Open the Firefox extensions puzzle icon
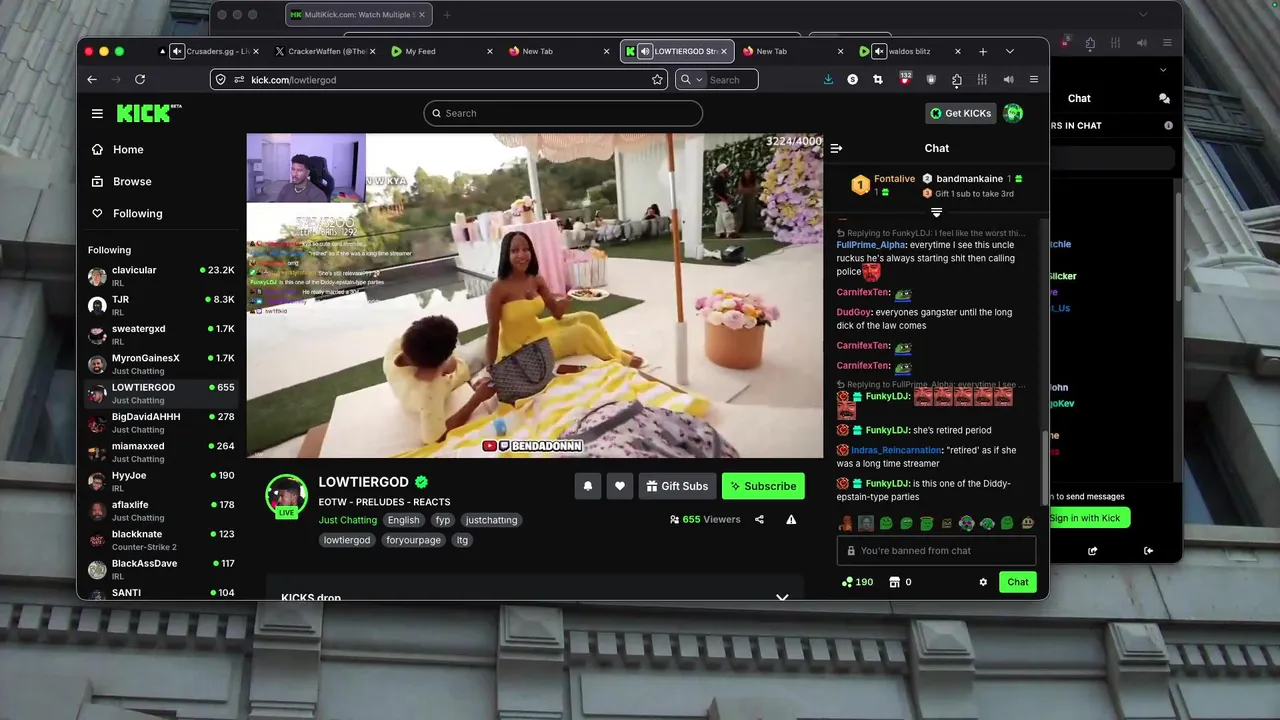The height and width of the screenshot is (720, 1280). point(957,80)
